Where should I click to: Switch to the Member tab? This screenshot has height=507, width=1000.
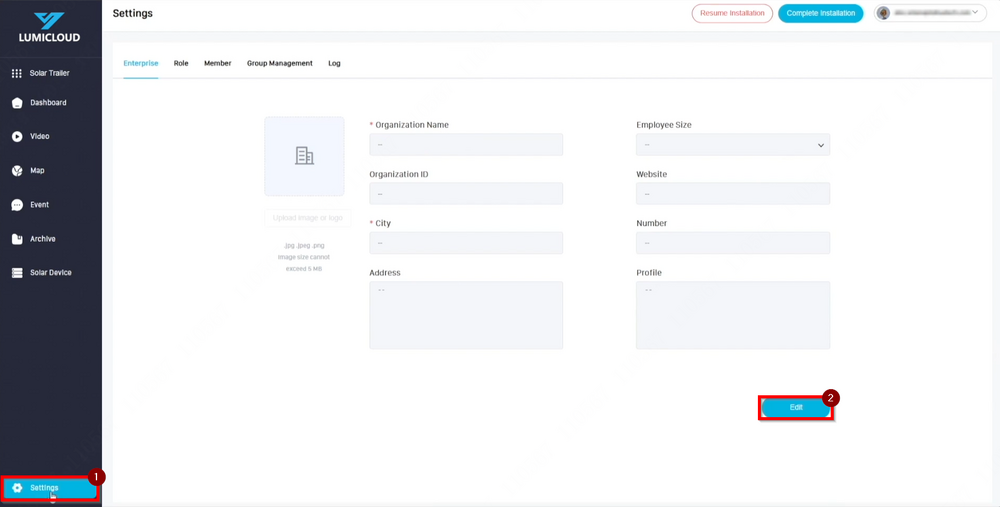click(x=217, y=63)
